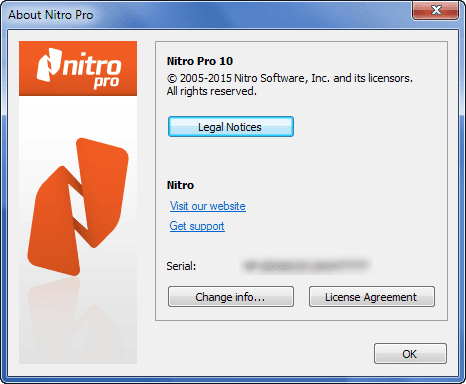Image resolution: width=466 pixels, height=384 pixels.
Task: Close the About Nitro Pro dialog
Action: click(435, 10)
